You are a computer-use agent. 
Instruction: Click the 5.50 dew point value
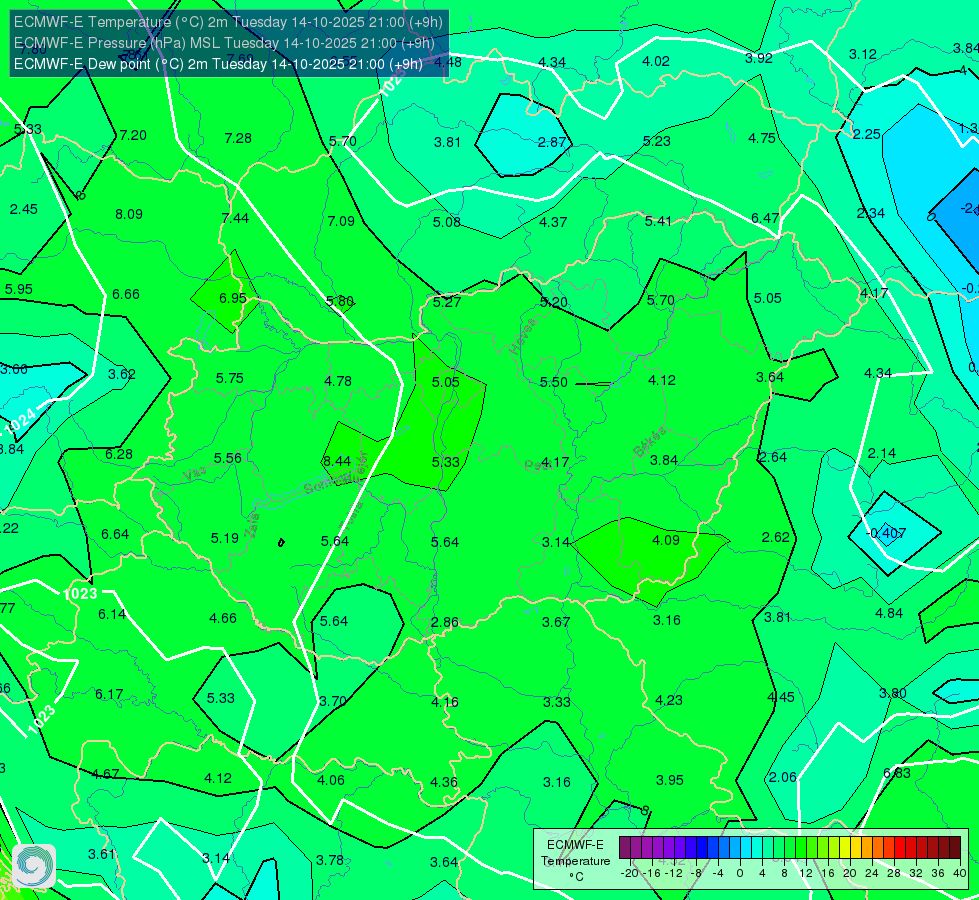[x=554, y=382]
